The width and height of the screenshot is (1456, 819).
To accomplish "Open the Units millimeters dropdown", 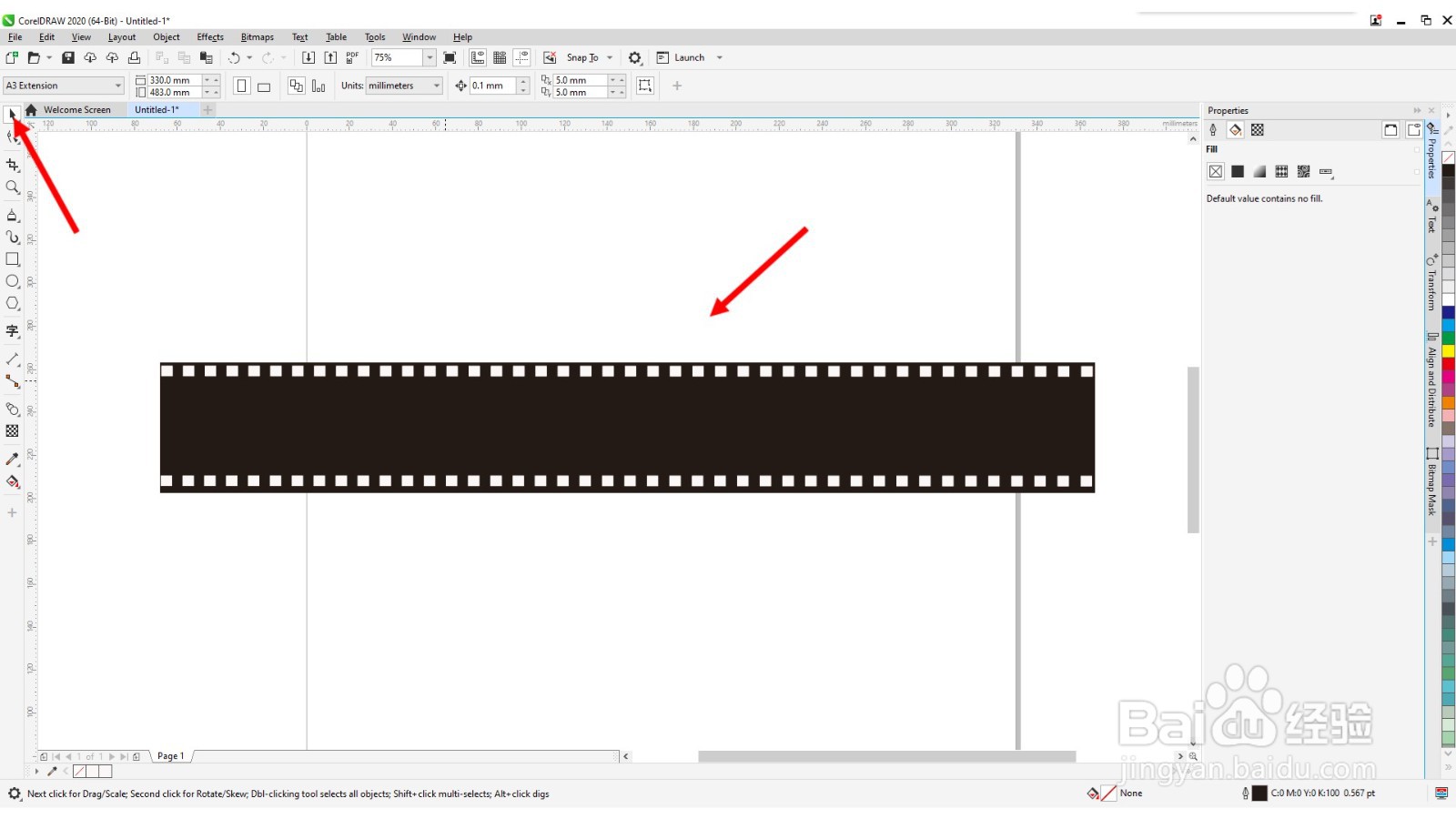I will point(437,86).
